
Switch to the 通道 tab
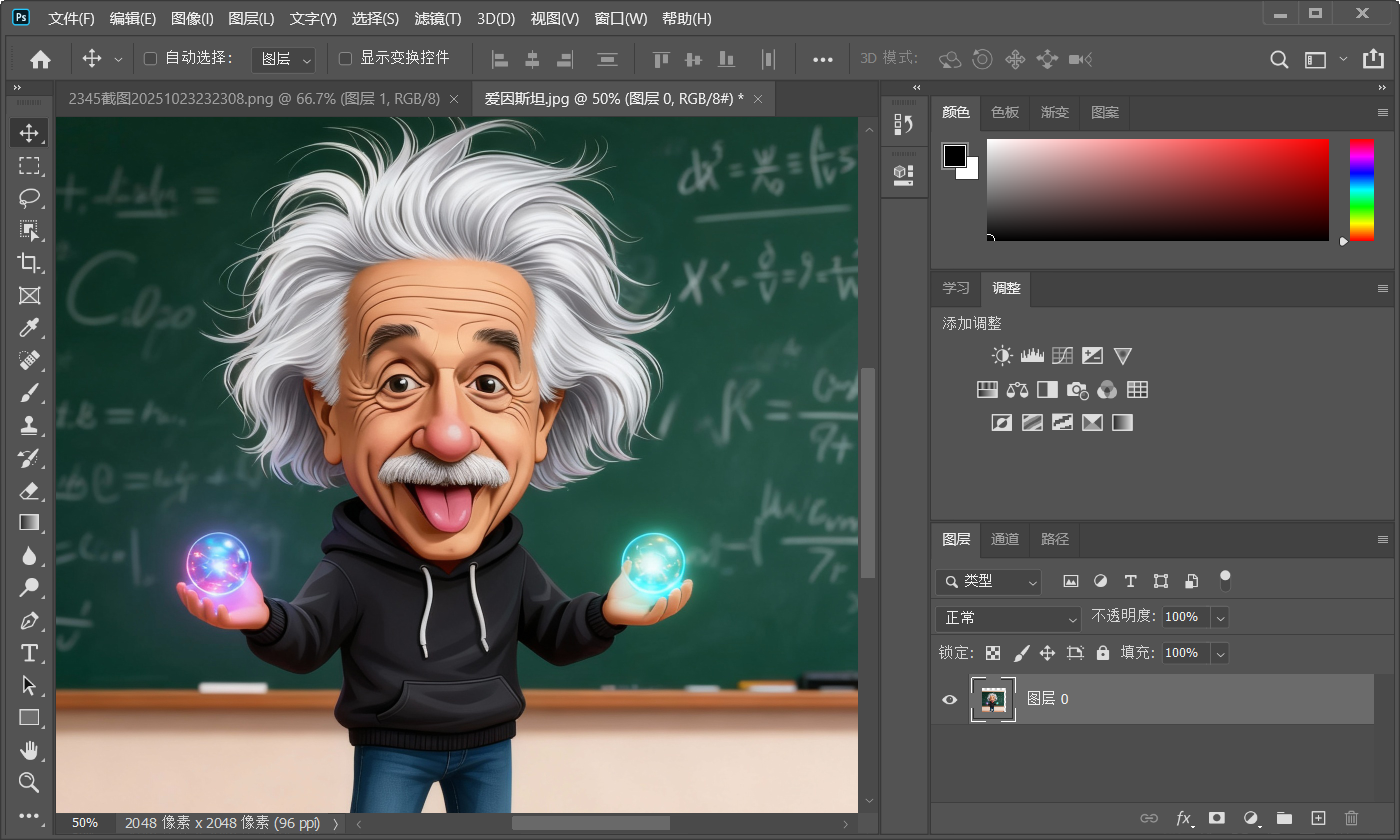1005,539
